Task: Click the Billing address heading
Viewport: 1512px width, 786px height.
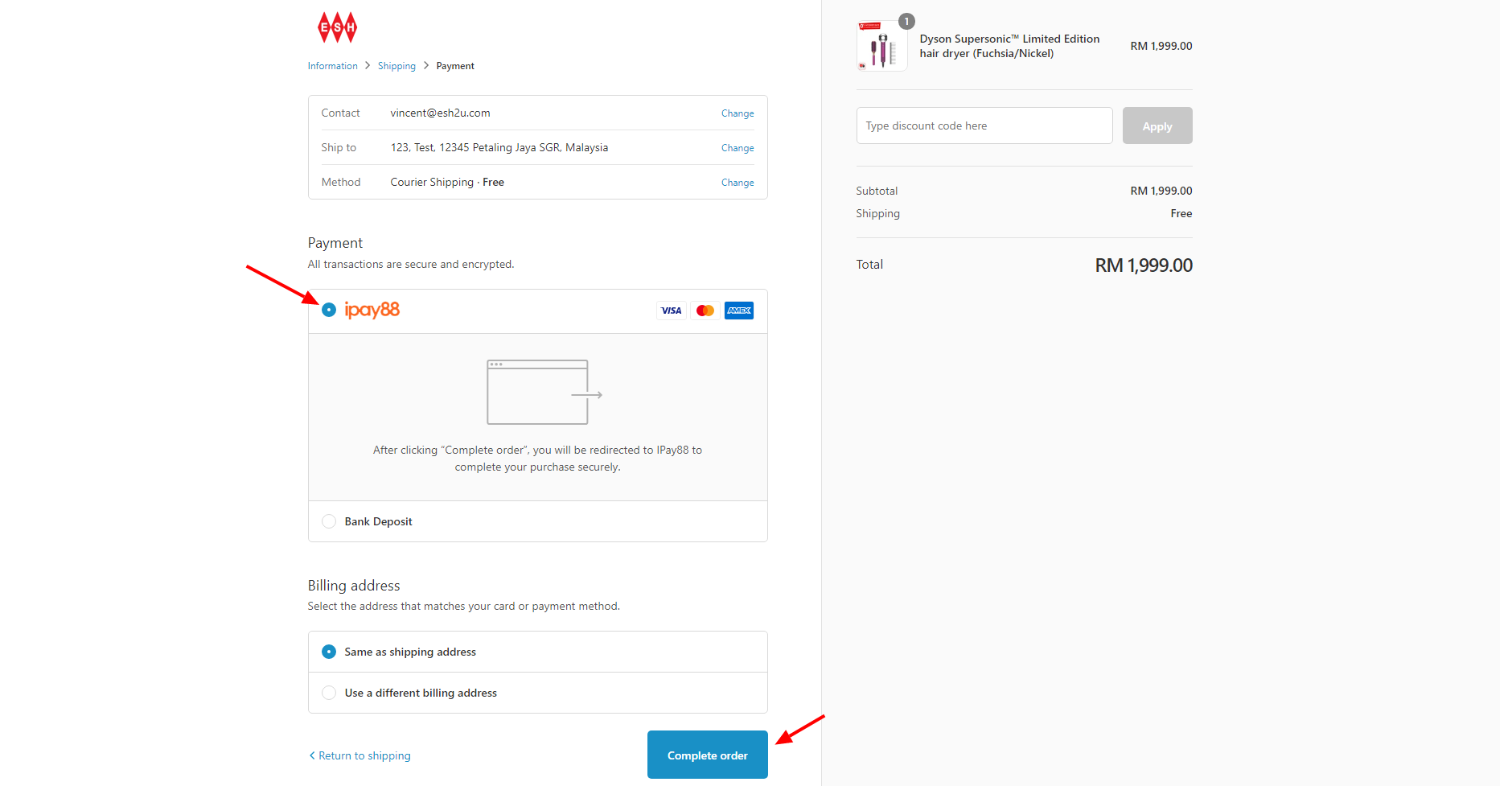Action: [354, 586]
